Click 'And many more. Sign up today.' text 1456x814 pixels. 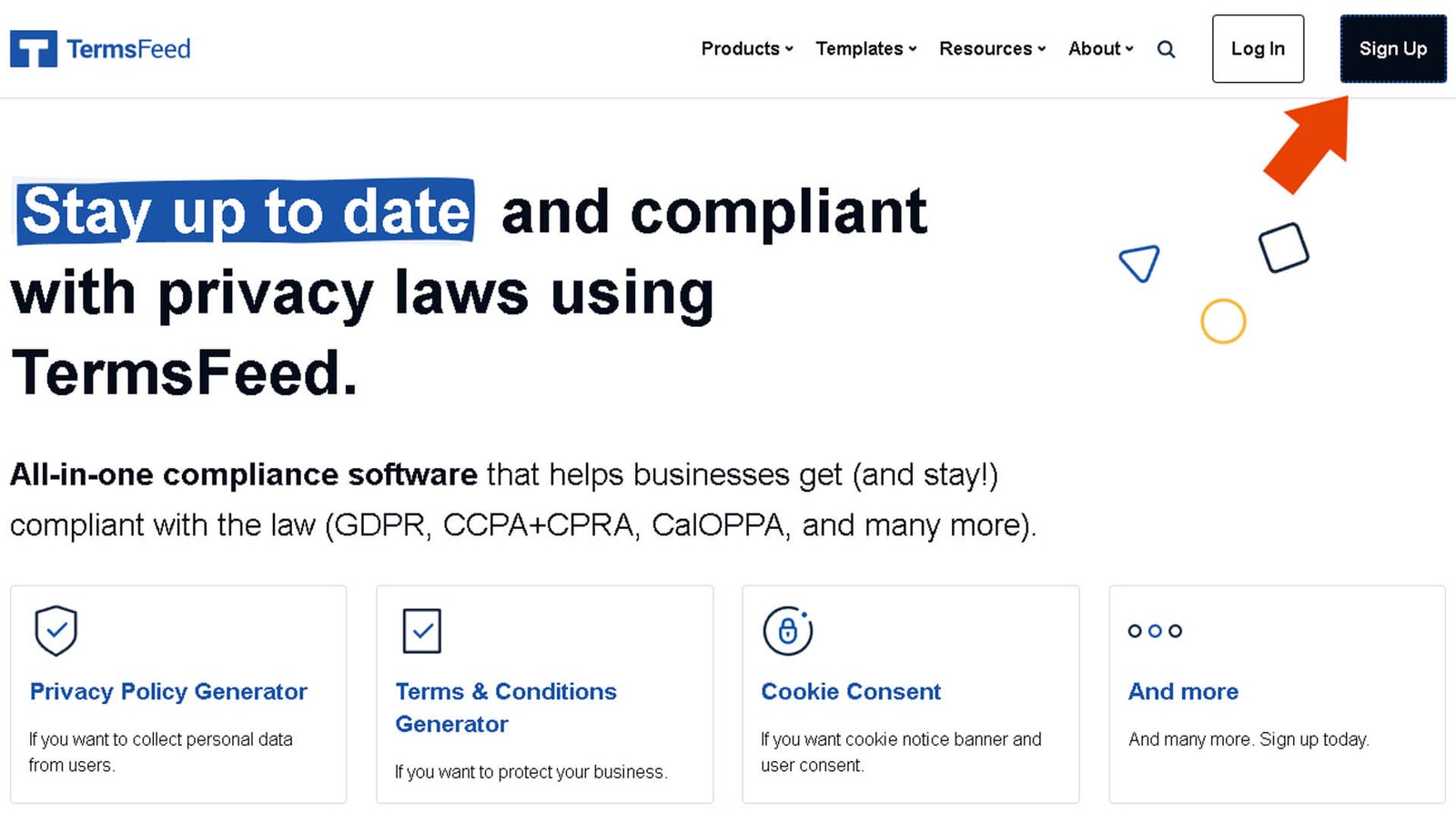click(x=1249, y=739)
